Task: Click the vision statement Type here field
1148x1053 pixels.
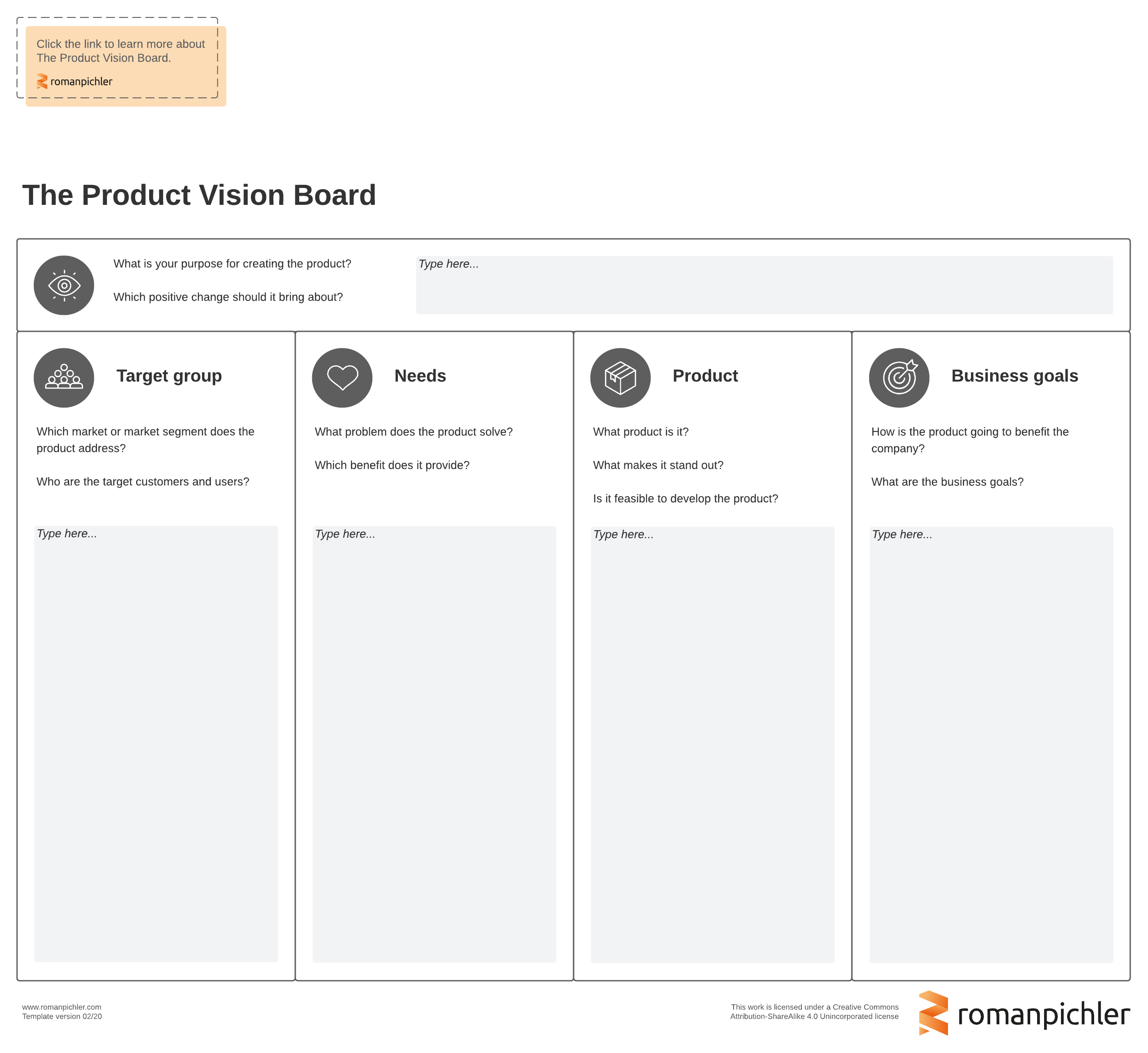Action: tap(764, 285)
